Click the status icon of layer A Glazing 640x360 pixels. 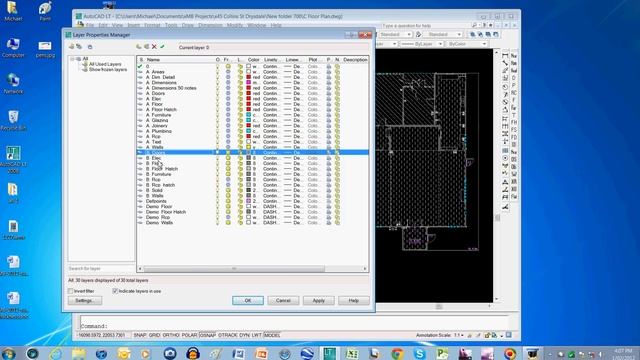(x=140, y=120)
